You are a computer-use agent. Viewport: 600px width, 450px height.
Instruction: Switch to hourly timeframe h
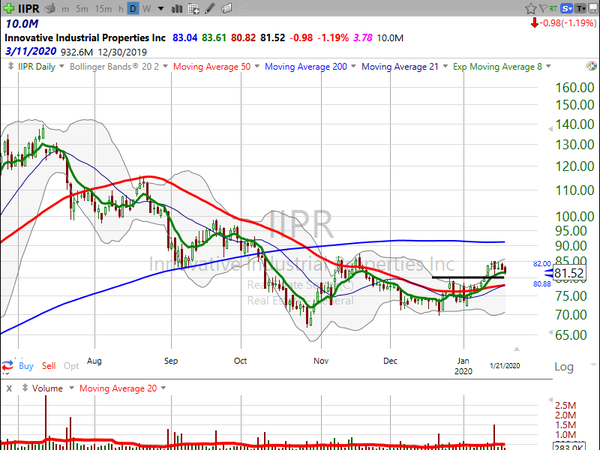(121, 8)
